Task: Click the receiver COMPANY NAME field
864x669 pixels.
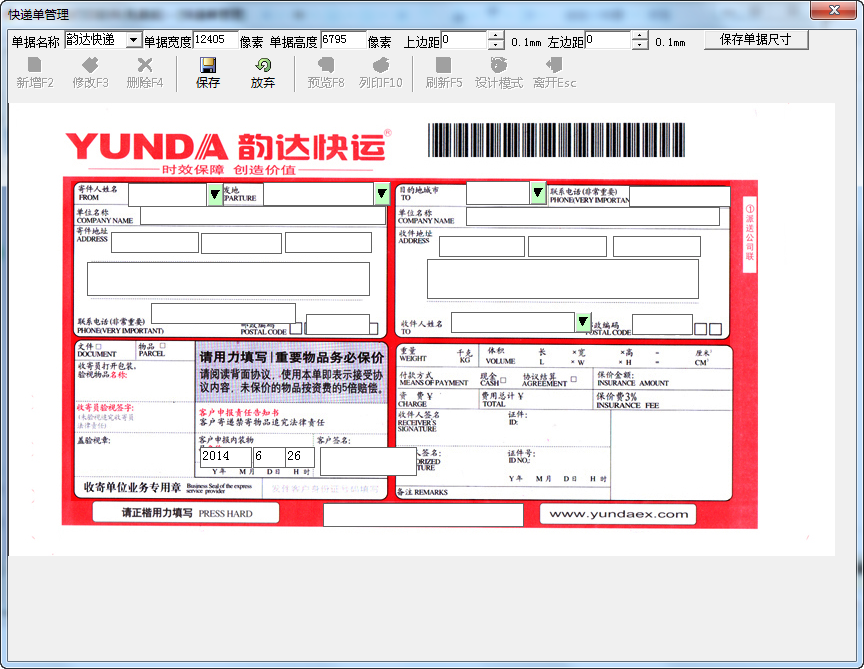Action: (593, 217)
